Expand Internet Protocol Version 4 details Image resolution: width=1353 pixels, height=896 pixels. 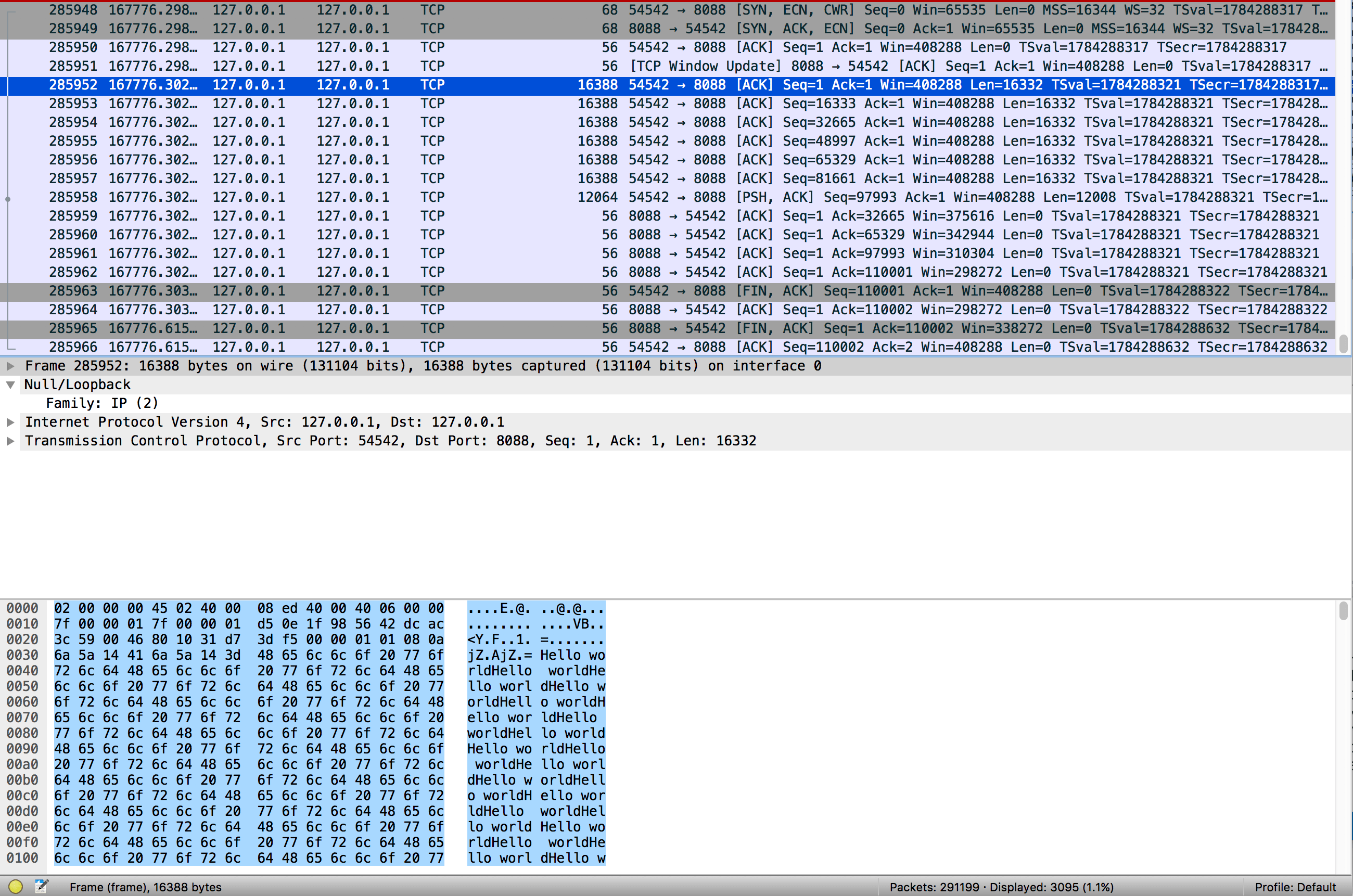pos(10,423)
